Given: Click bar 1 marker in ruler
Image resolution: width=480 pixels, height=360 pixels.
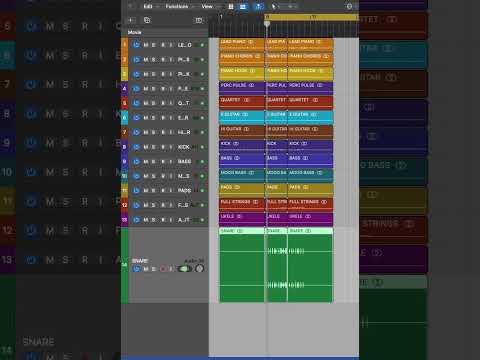Looking at the screenshot, I should 221,17.
